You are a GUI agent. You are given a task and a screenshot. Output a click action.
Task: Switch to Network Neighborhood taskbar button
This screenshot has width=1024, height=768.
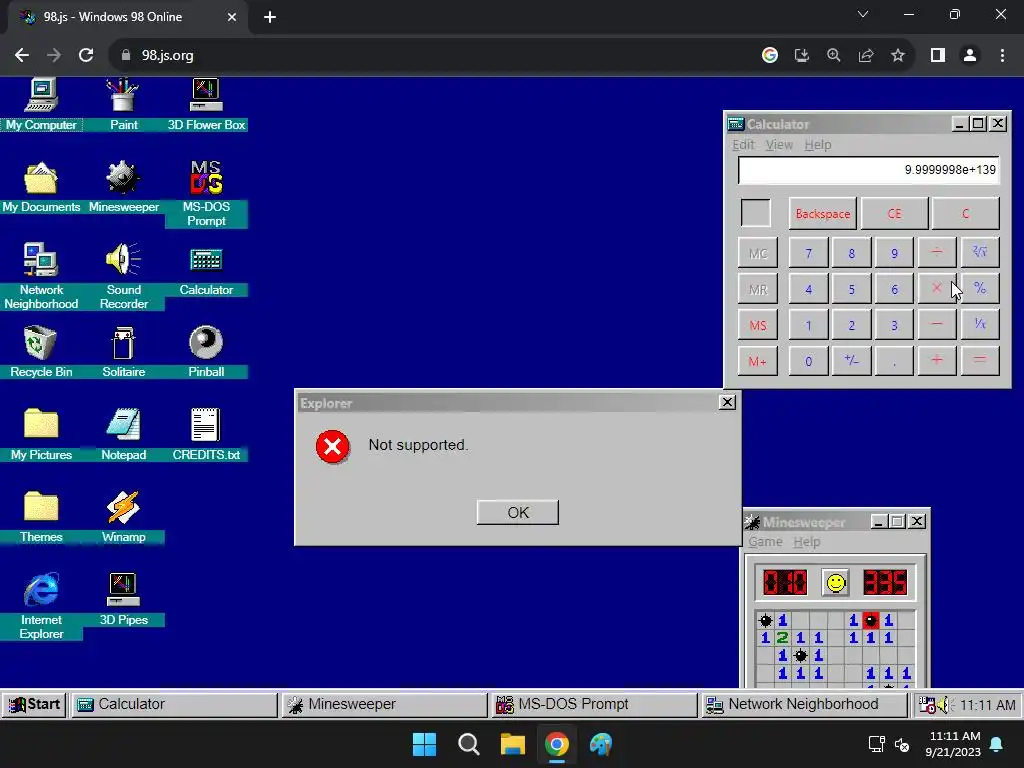pyautogui.click(x=805, y=705)
